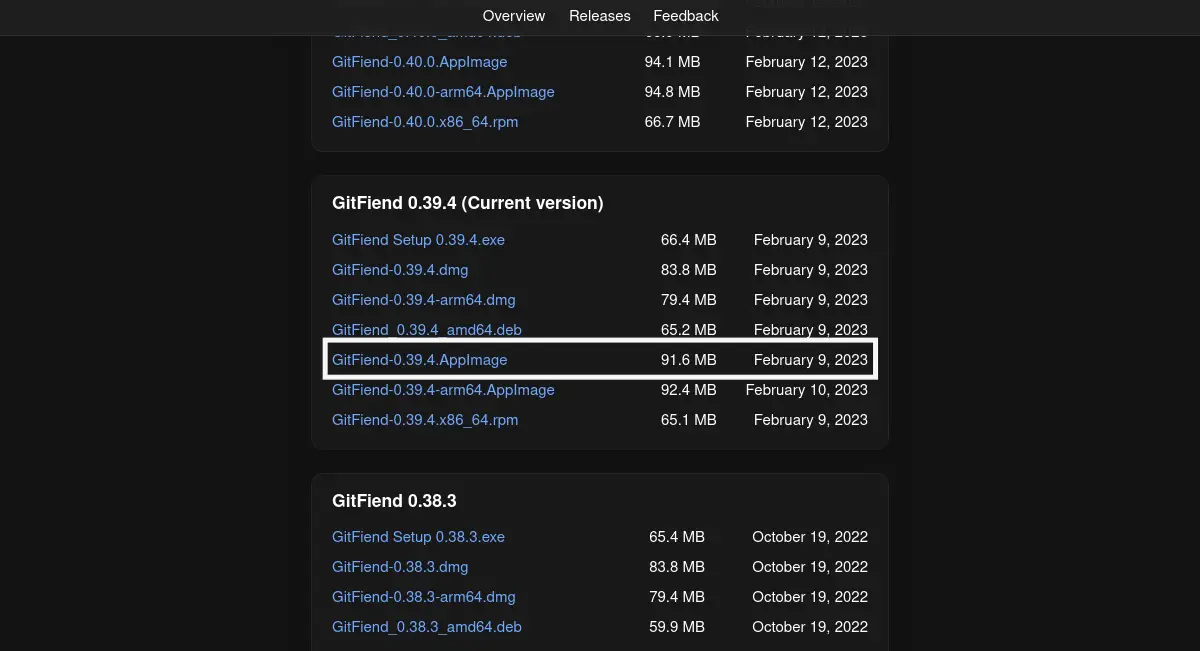Viewport: 1200px width, 651px height.
Task: Go to the Releases tab
Action: [600, 16]
